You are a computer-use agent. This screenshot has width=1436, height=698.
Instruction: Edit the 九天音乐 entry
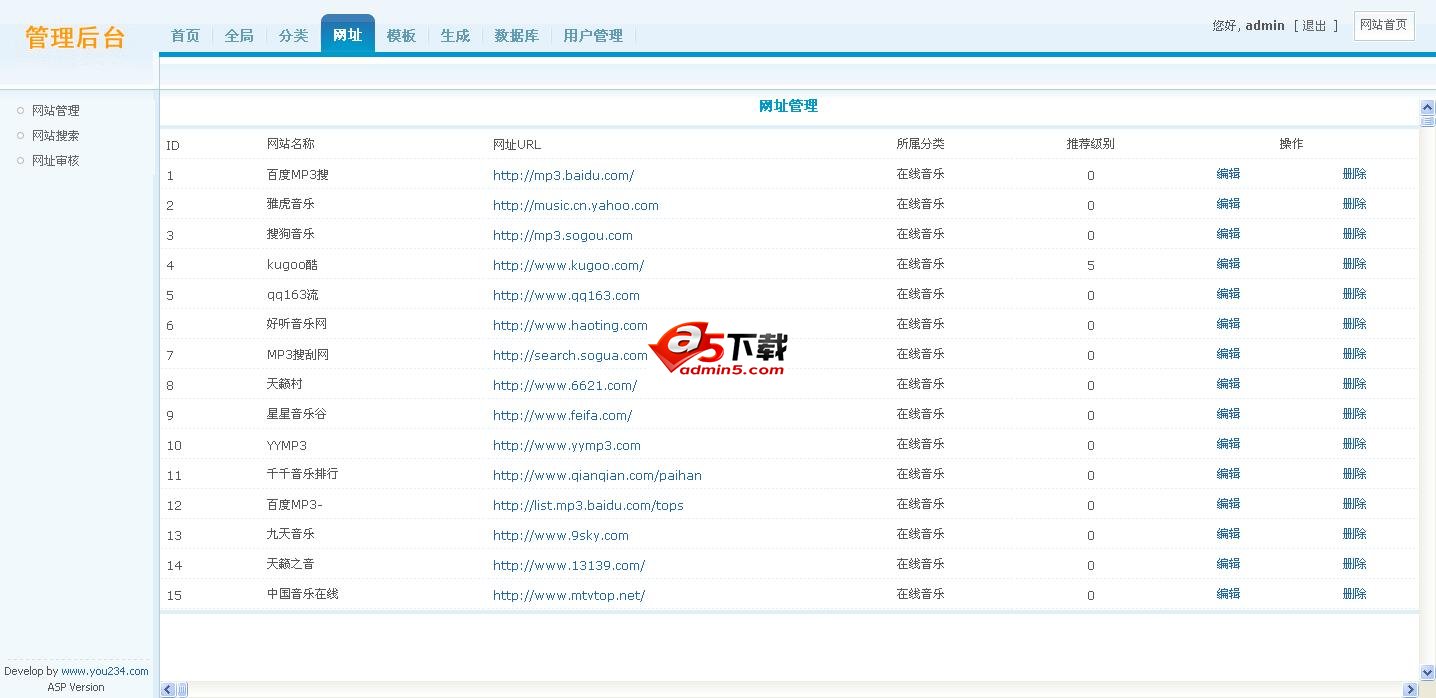[1228, 534]
